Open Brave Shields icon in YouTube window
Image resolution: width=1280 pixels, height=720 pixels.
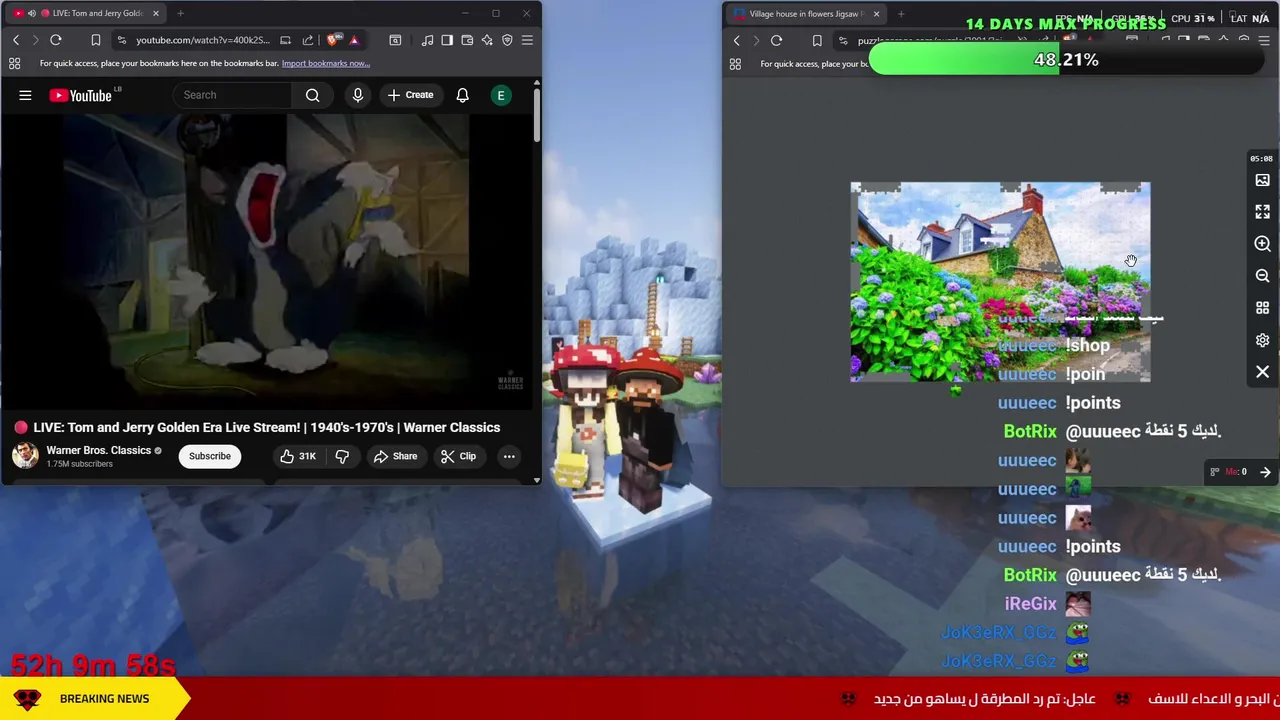pos(333,40)
